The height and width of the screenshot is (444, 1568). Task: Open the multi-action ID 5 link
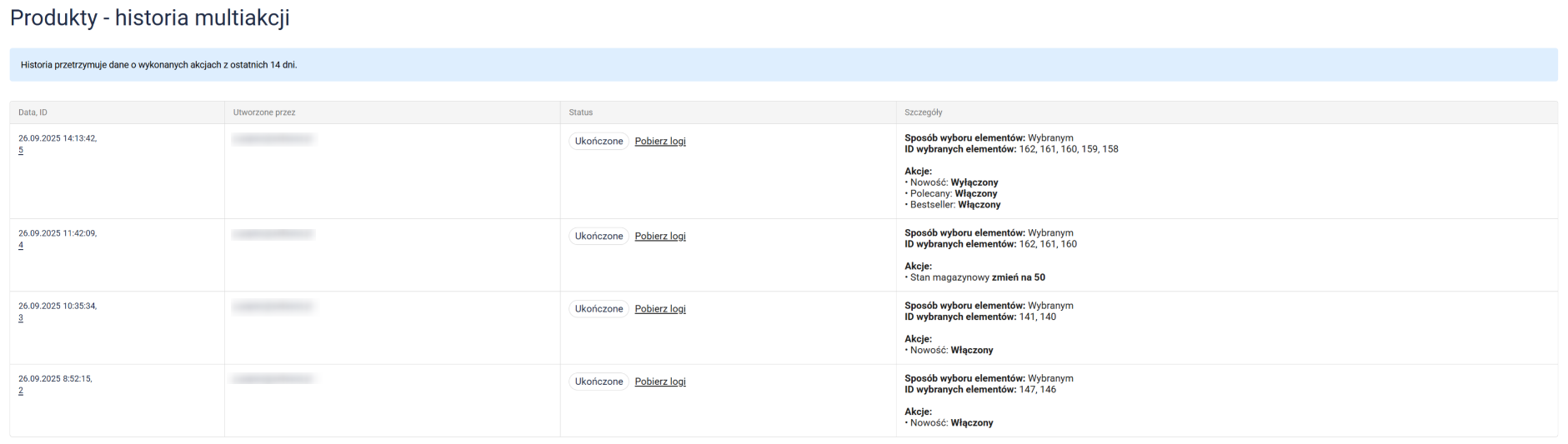(x=21, y=151)
